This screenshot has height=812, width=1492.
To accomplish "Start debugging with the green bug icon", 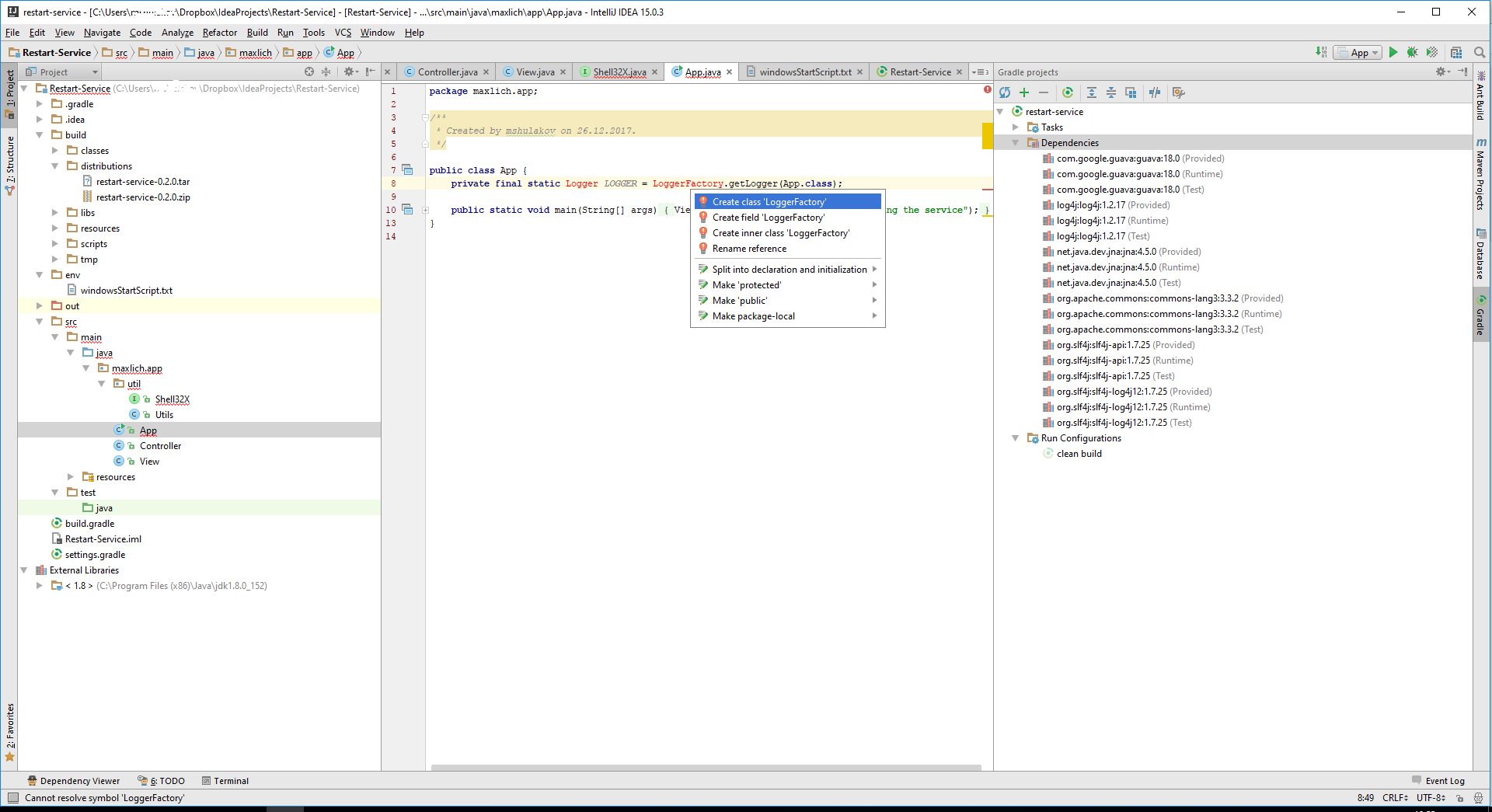I will (x=1413, y=52).
